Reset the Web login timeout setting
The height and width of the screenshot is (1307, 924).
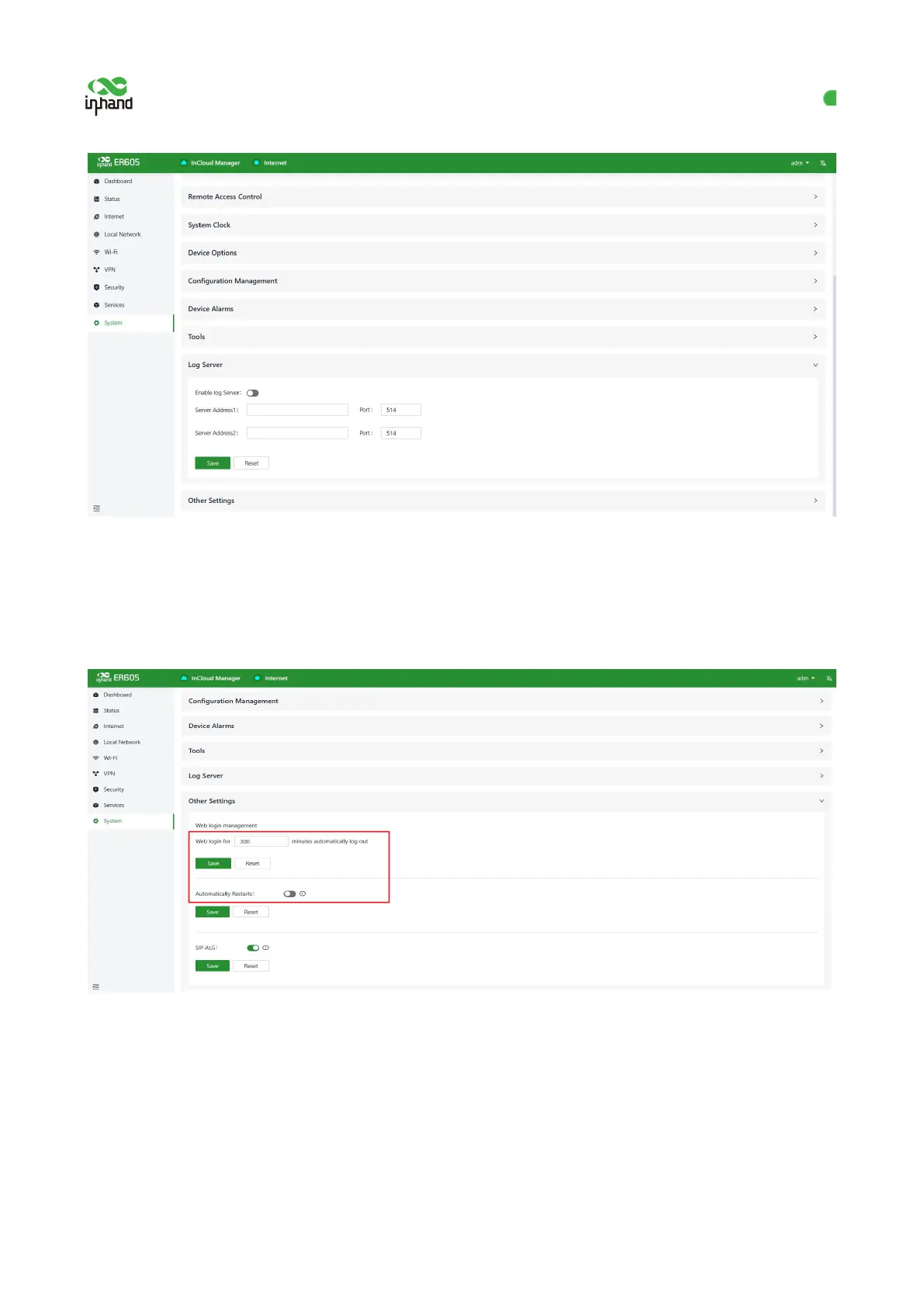click(x=252, y=864)
